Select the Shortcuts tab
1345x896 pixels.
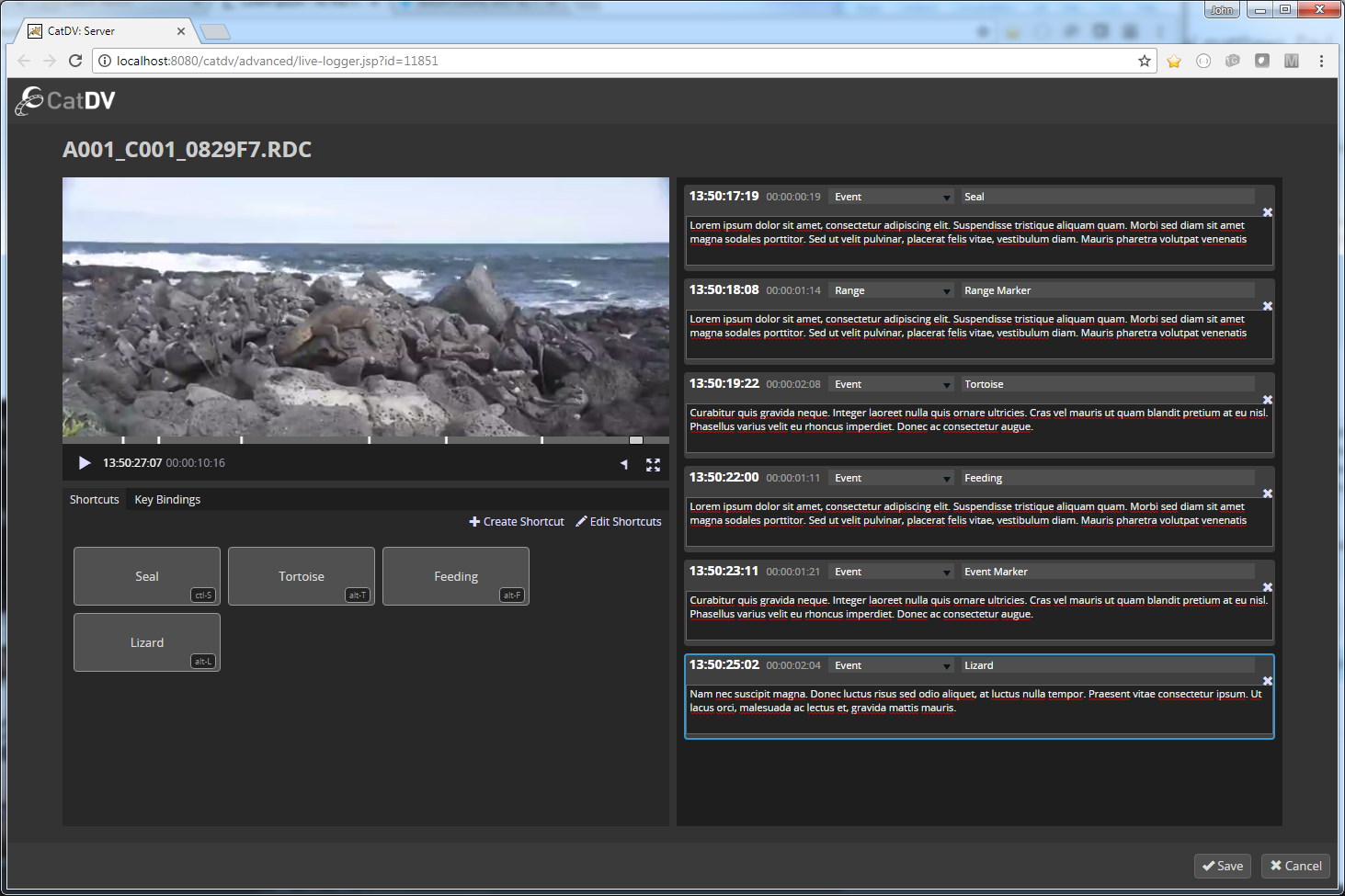(x=95, y=500)
